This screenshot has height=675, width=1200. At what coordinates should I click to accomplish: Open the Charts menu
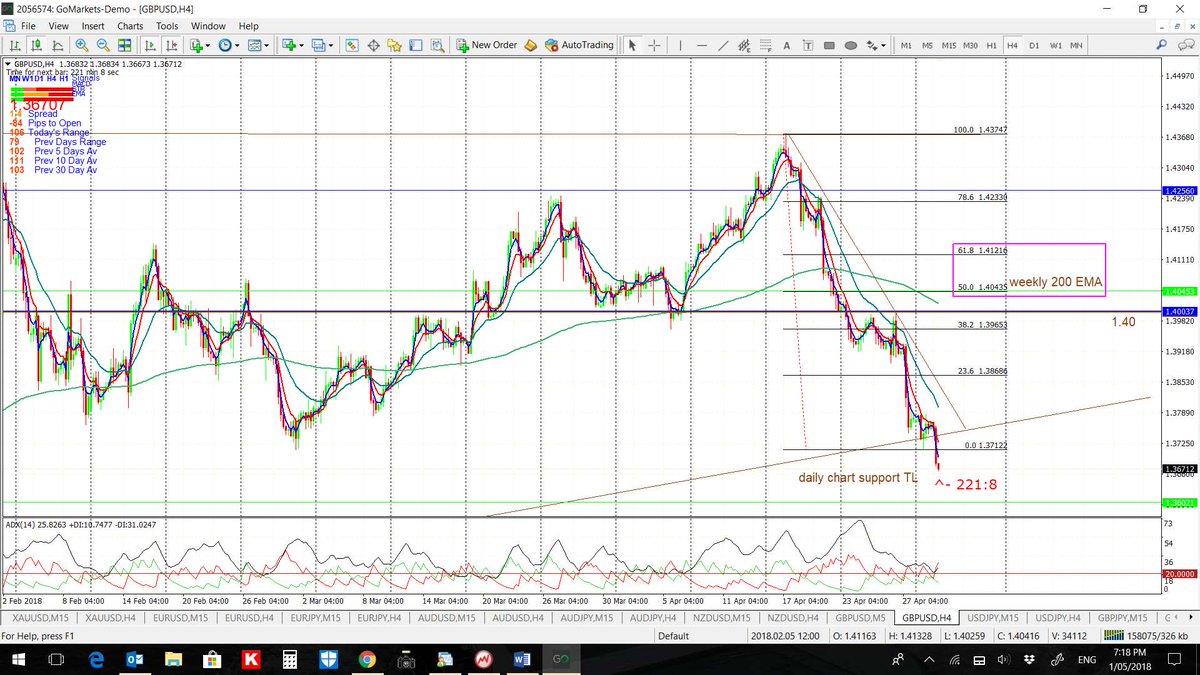(130, 26)
